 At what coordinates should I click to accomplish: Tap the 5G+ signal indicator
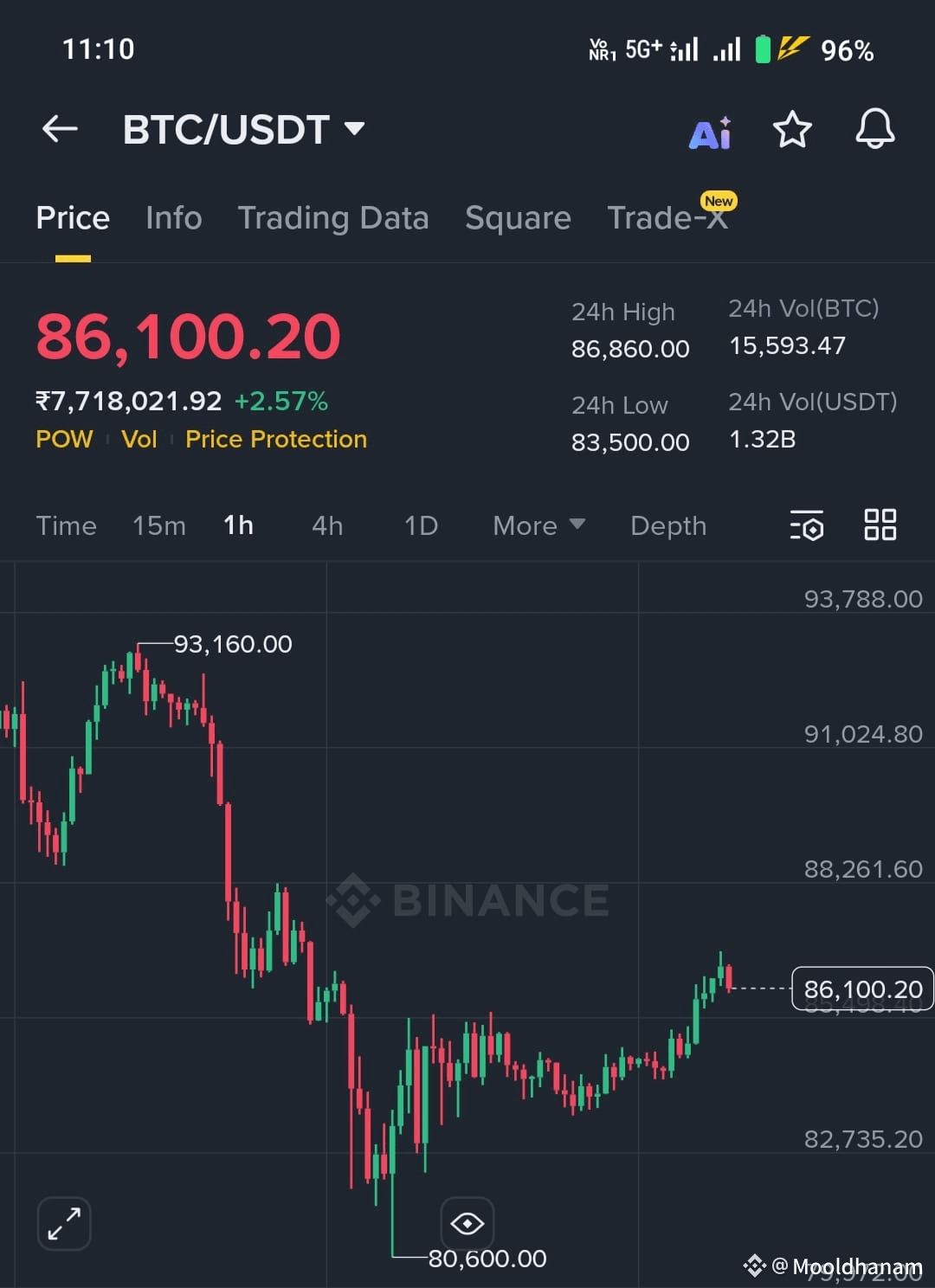coord(643,49)
